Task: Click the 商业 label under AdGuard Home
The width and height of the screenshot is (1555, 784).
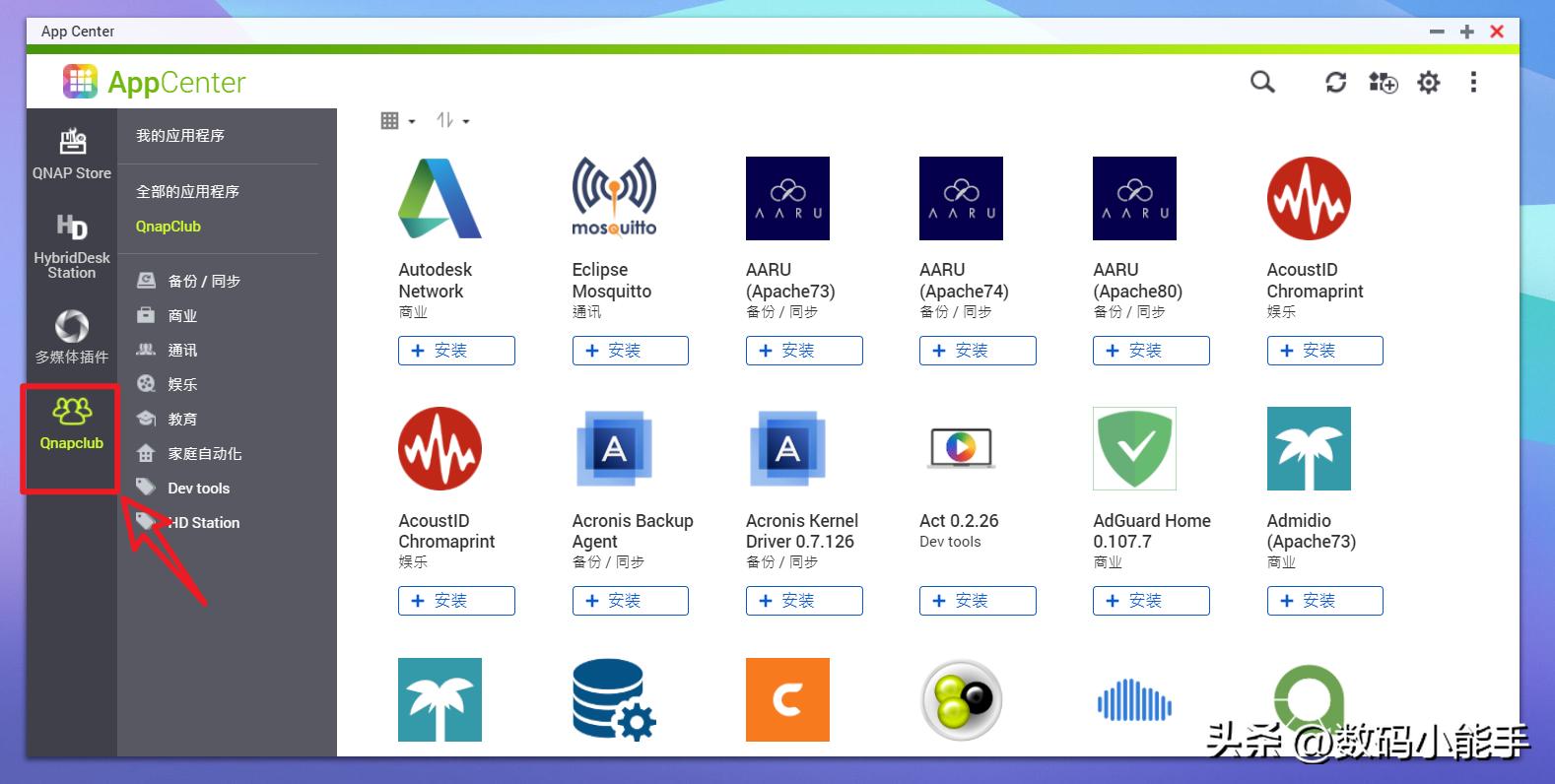Action: pos(1108,562)
